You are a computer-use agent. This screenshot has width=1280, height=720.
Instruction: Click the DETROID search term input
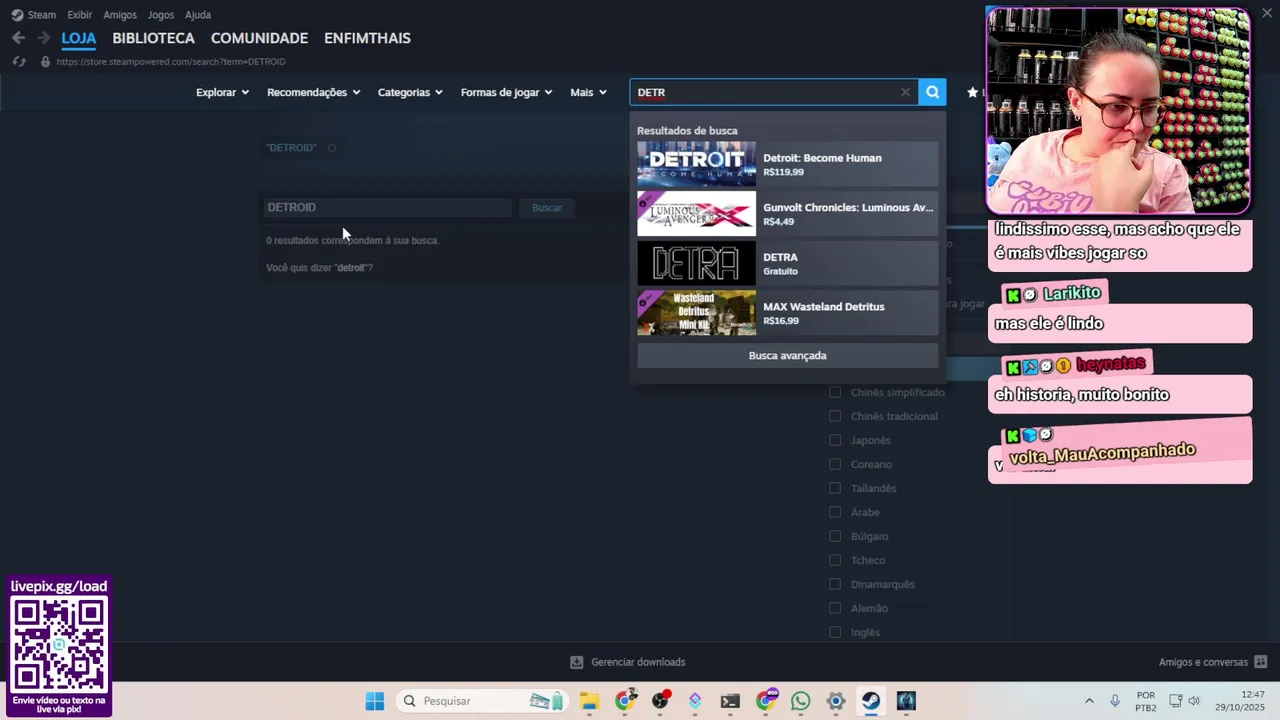tap(387, 207)
